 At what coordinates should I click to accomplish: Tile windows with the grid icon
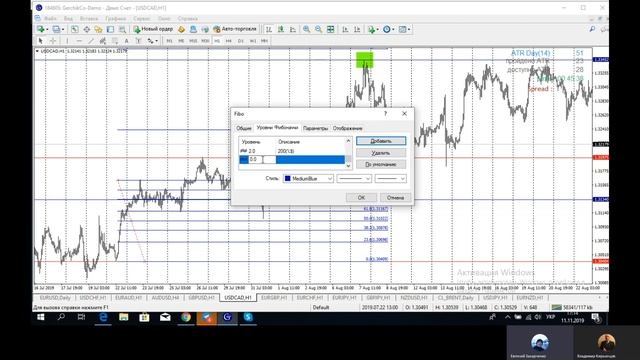(331, 29)
